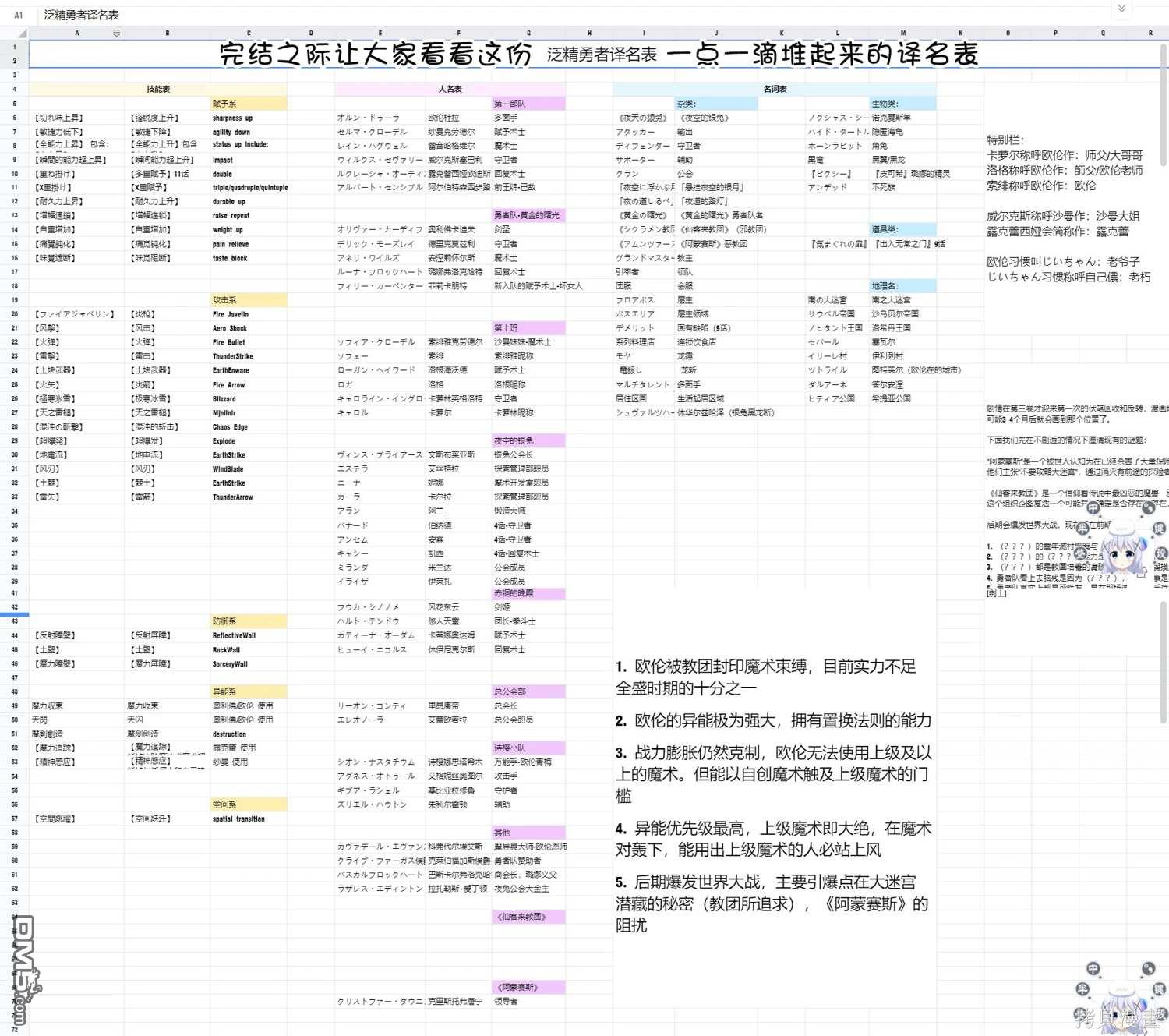1169x1036 pixels.
Task: Select column E header
Action: 380,33
